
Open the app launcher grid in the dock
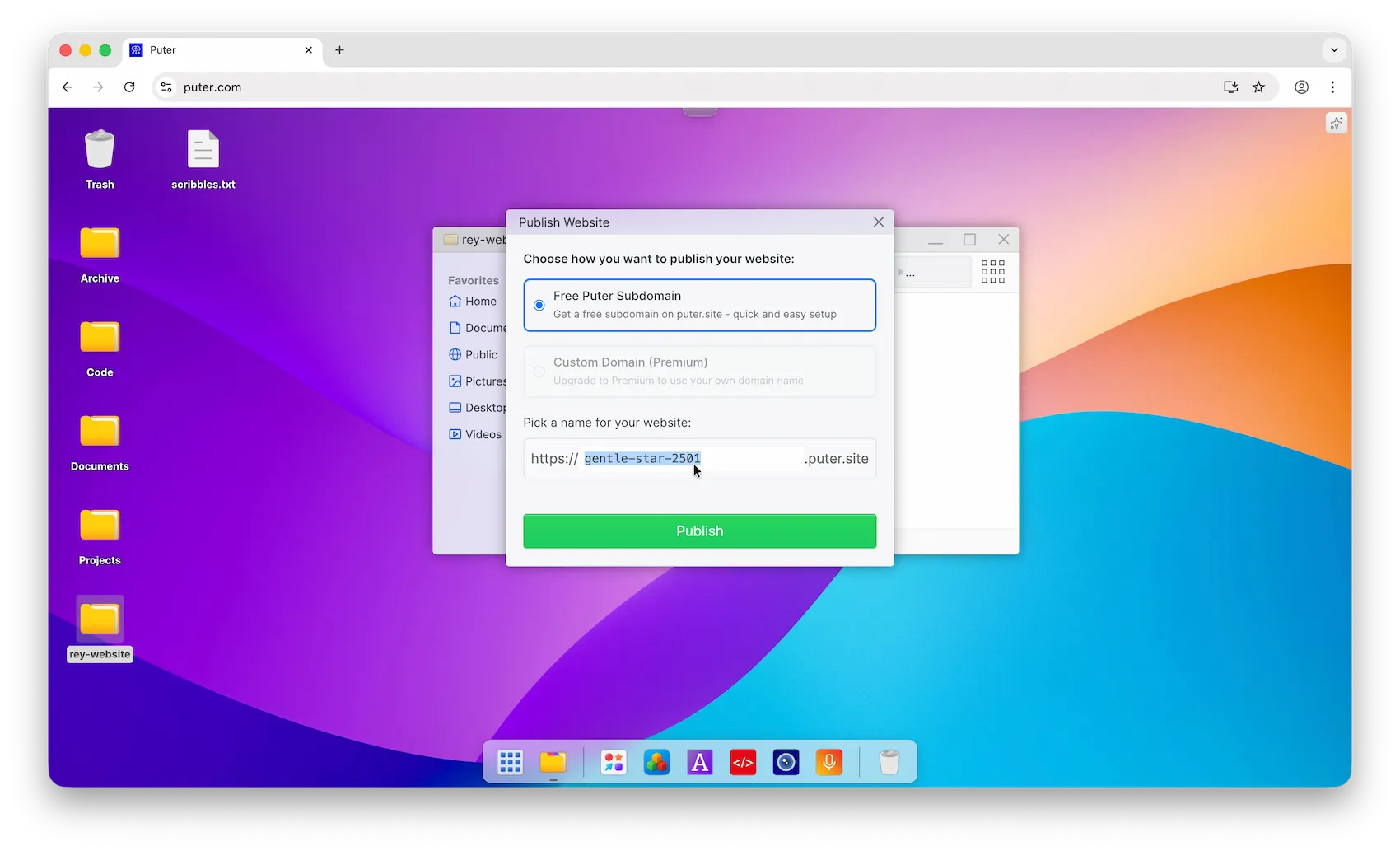pyautogui.click(x=510, y=762)
